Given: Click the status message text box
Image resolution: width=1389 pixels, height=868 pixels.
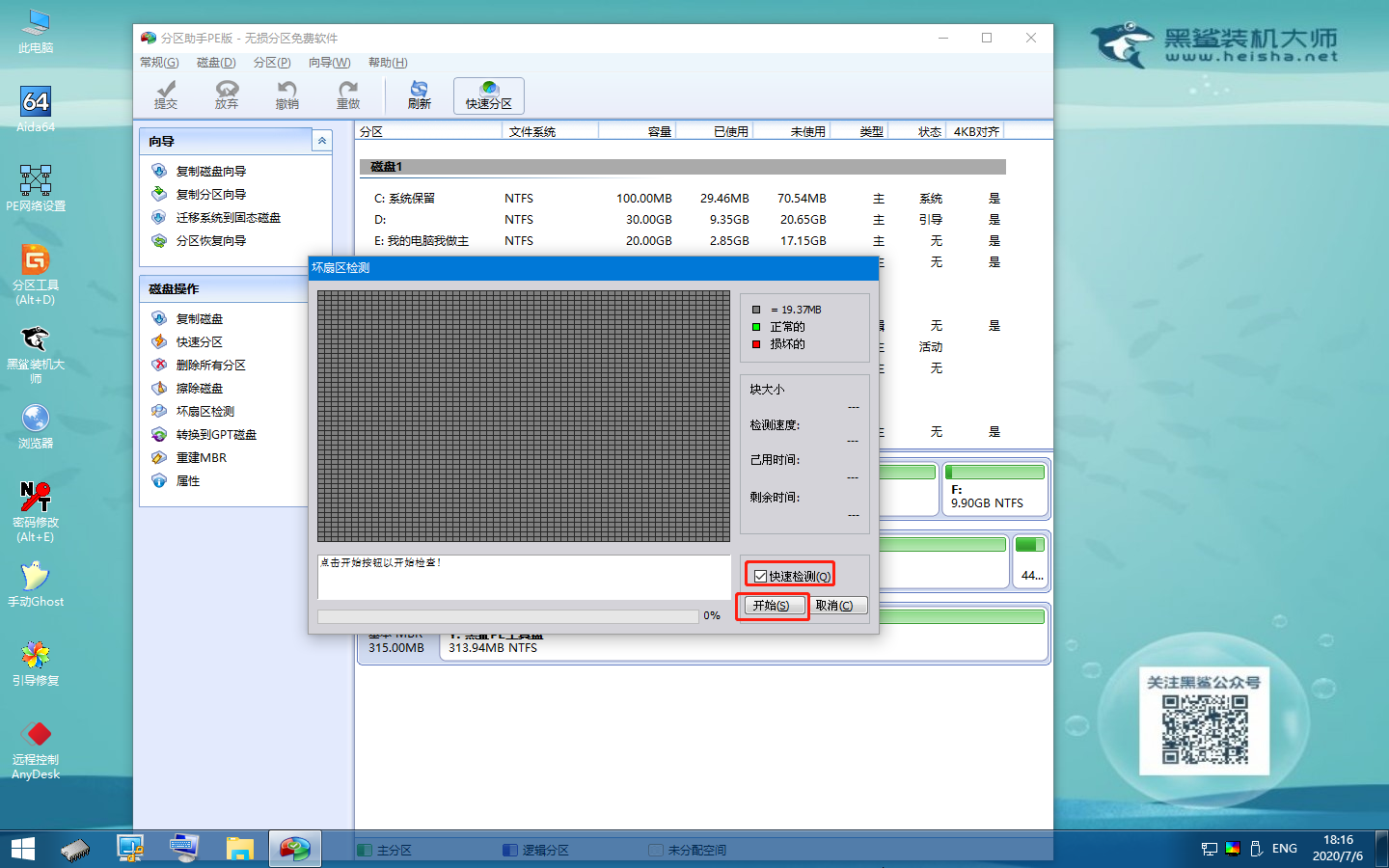Looking at the screenshot, I should [524, 577].
